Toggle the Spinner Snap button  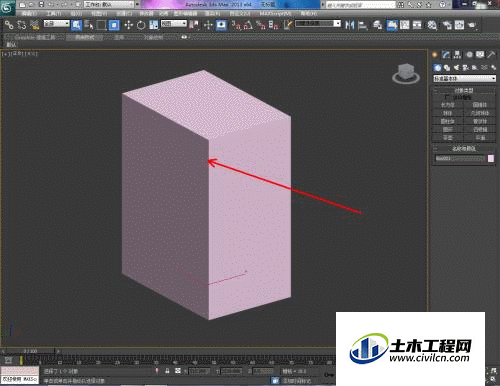[x=273, y=25]
